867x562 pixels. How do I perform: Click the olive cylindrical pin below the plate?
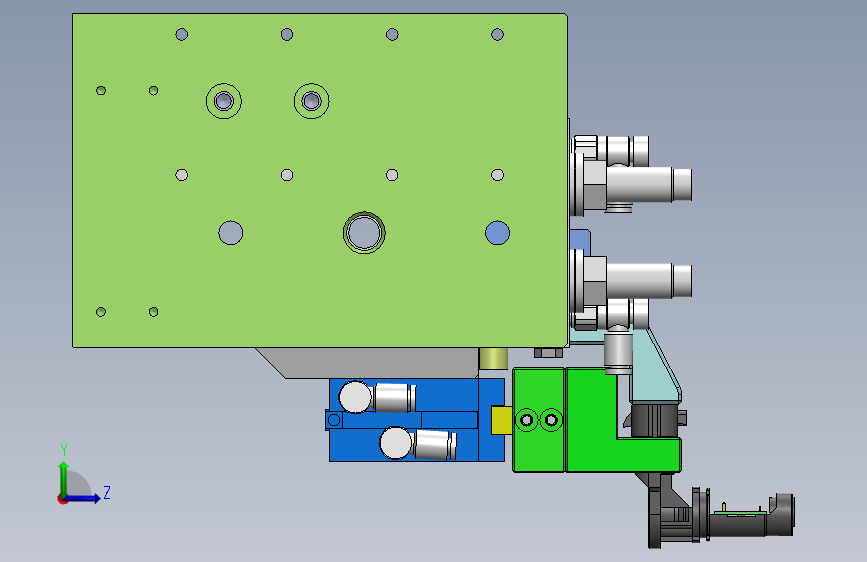(493, 358)
